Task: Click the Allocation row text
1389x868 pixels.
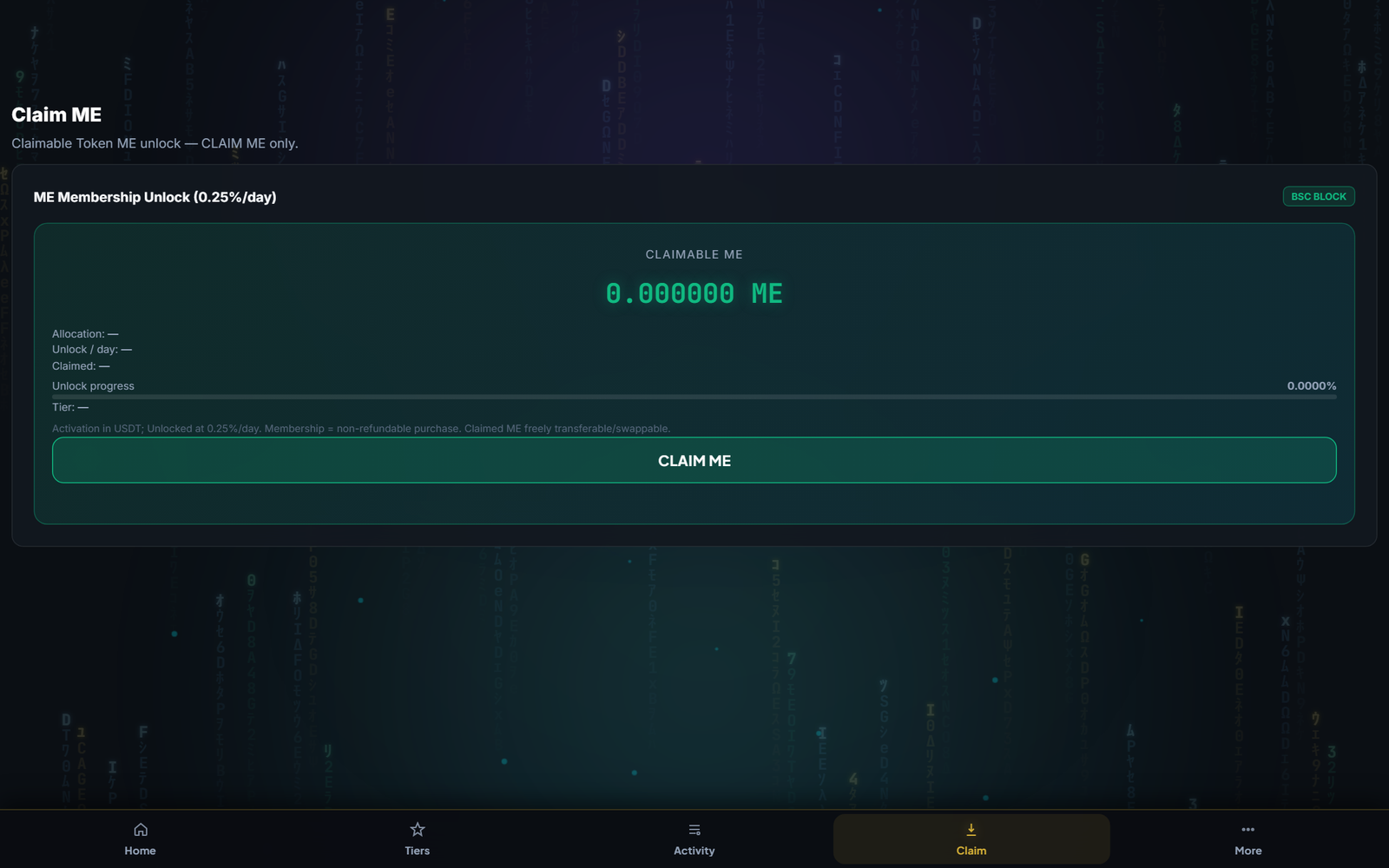Action: click(x=85, y=333)
